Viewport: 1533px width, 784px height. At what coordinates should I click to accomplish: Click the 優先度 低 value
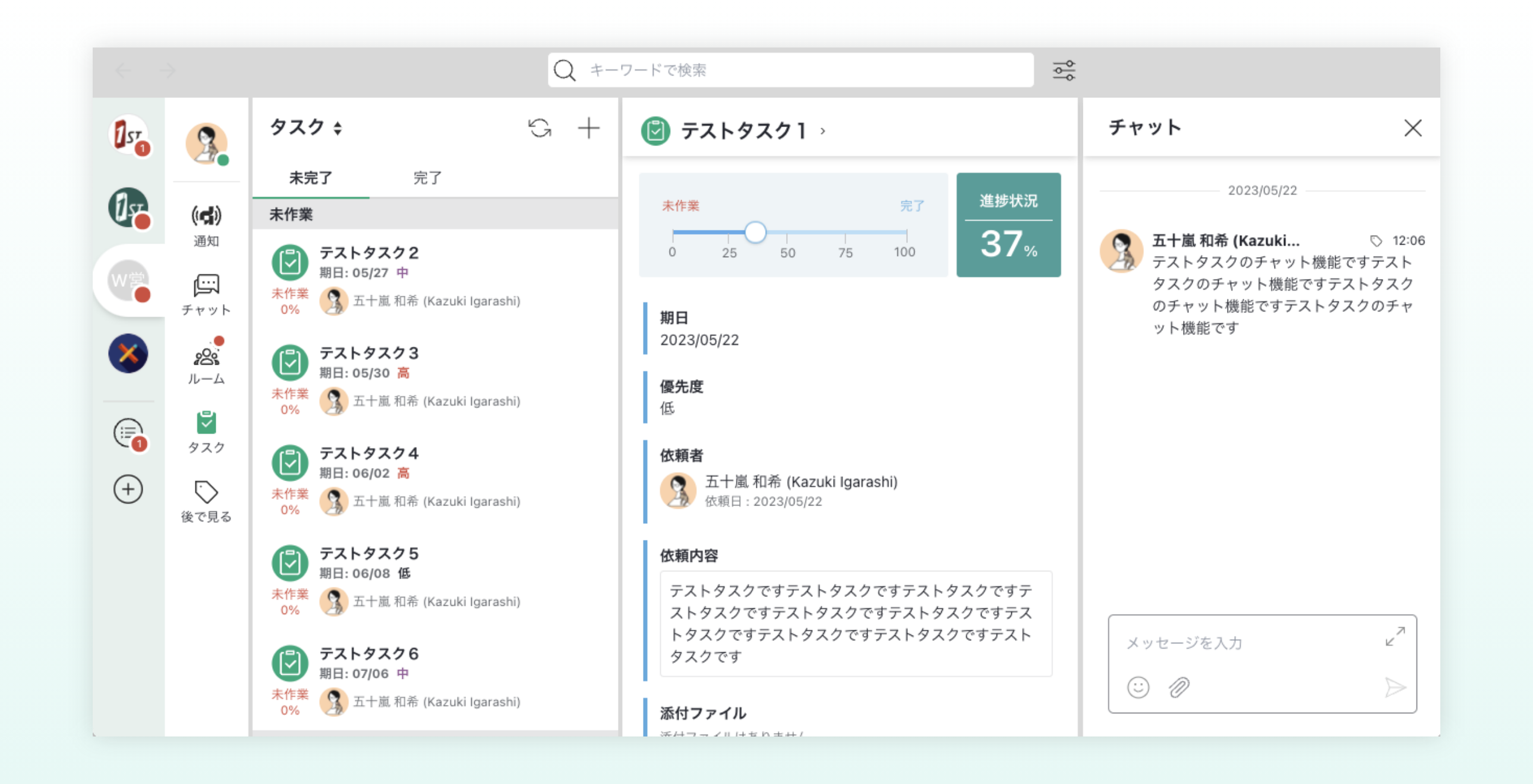click(x=667, y=408)
